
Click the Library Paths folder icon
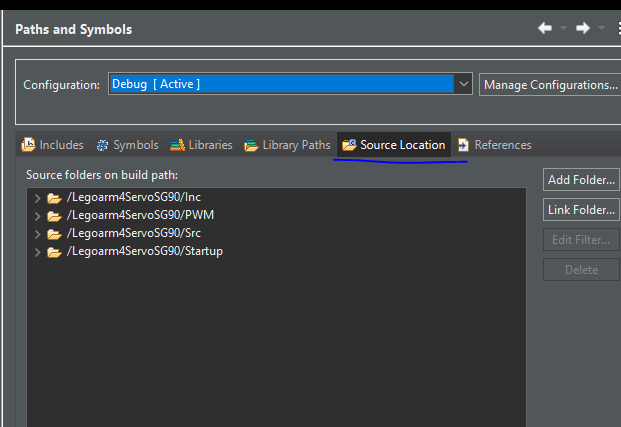251,146
